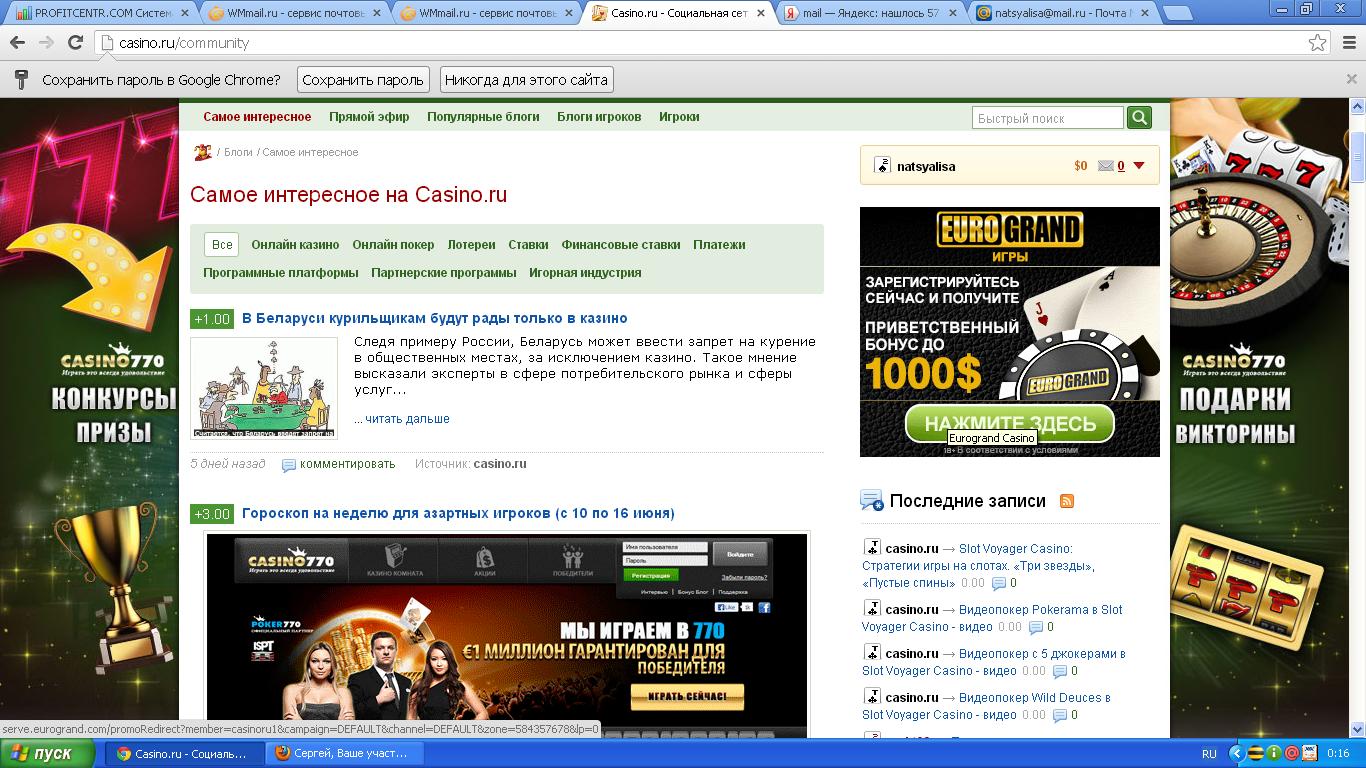Filter by Онлайн казино category

(295, 245)
